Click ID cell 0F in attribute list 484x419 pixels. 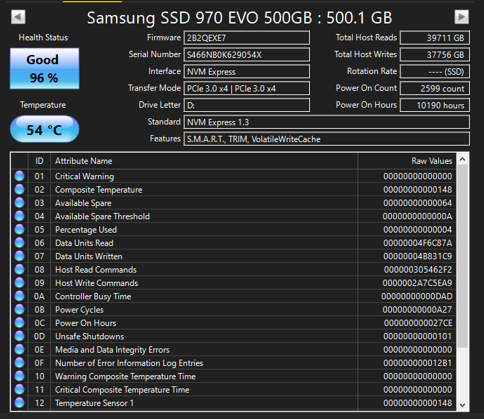[x=39, y=363]
